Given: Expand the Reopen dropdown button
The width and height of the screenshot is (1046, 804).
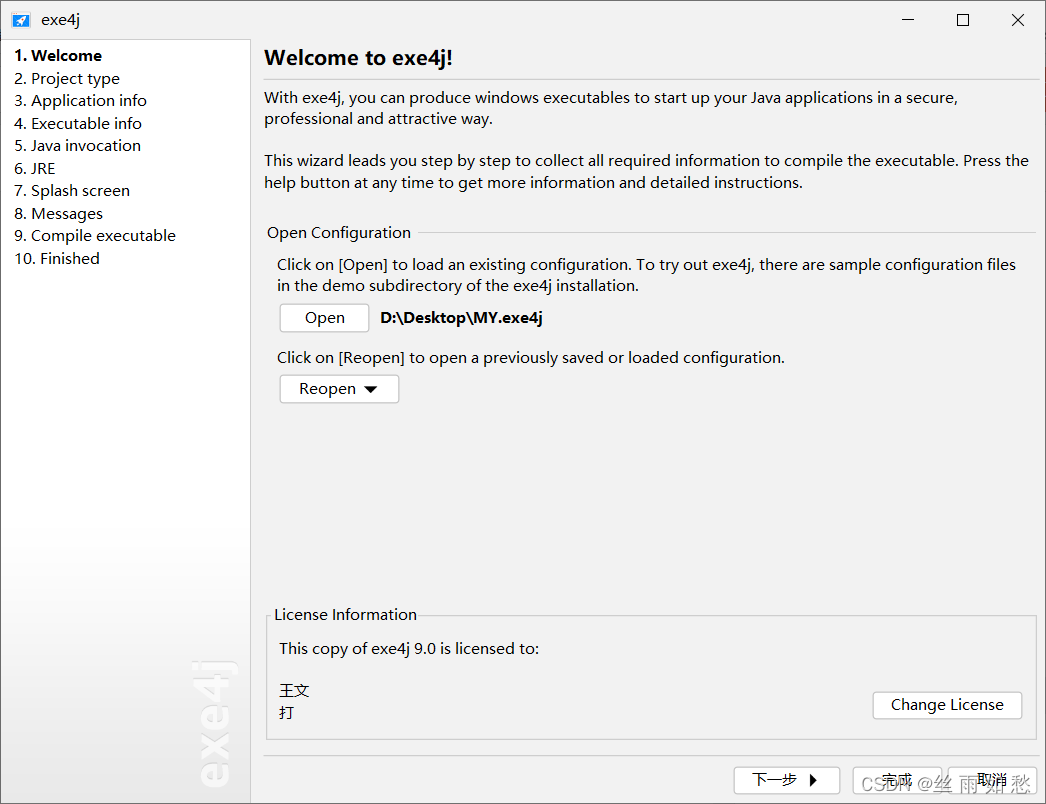Looking at the screenshot, I should pyautogui.click(x=339, y=389).
